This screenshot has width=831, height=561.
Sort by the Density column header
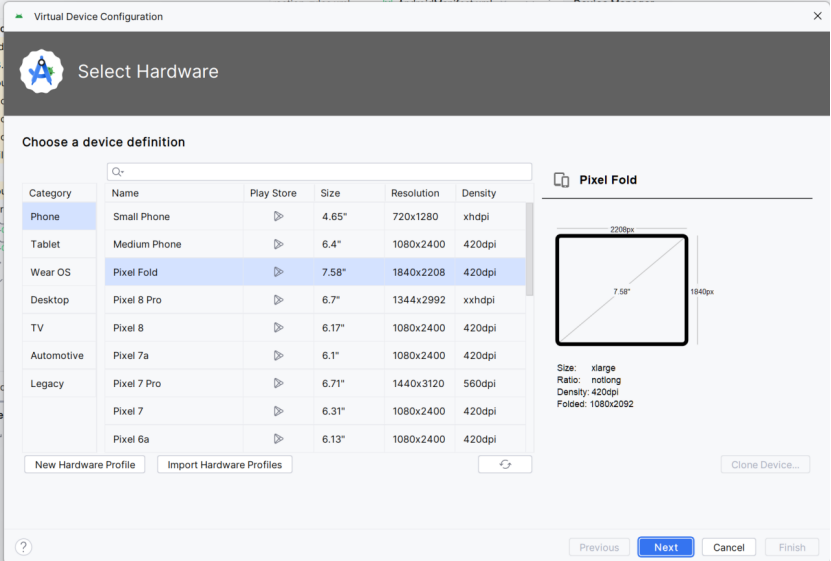pos(494,193)
